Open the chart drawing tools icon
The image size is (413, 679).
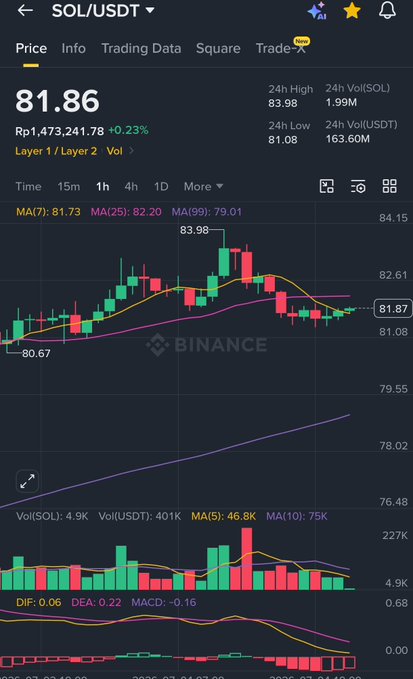(x=327, y=186)
